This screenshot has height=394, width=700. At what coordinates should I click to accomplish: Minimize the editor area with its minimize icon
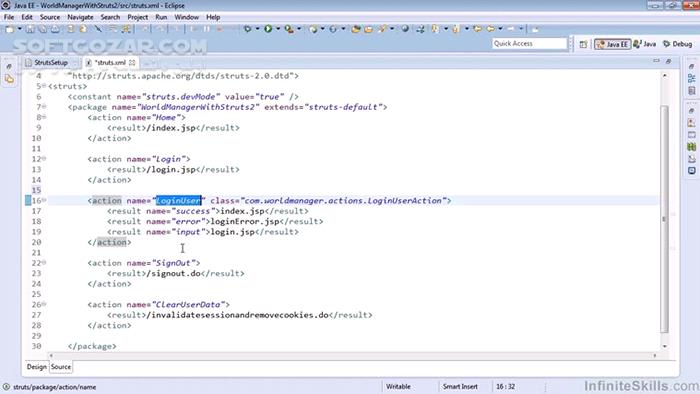pos(656,61)
